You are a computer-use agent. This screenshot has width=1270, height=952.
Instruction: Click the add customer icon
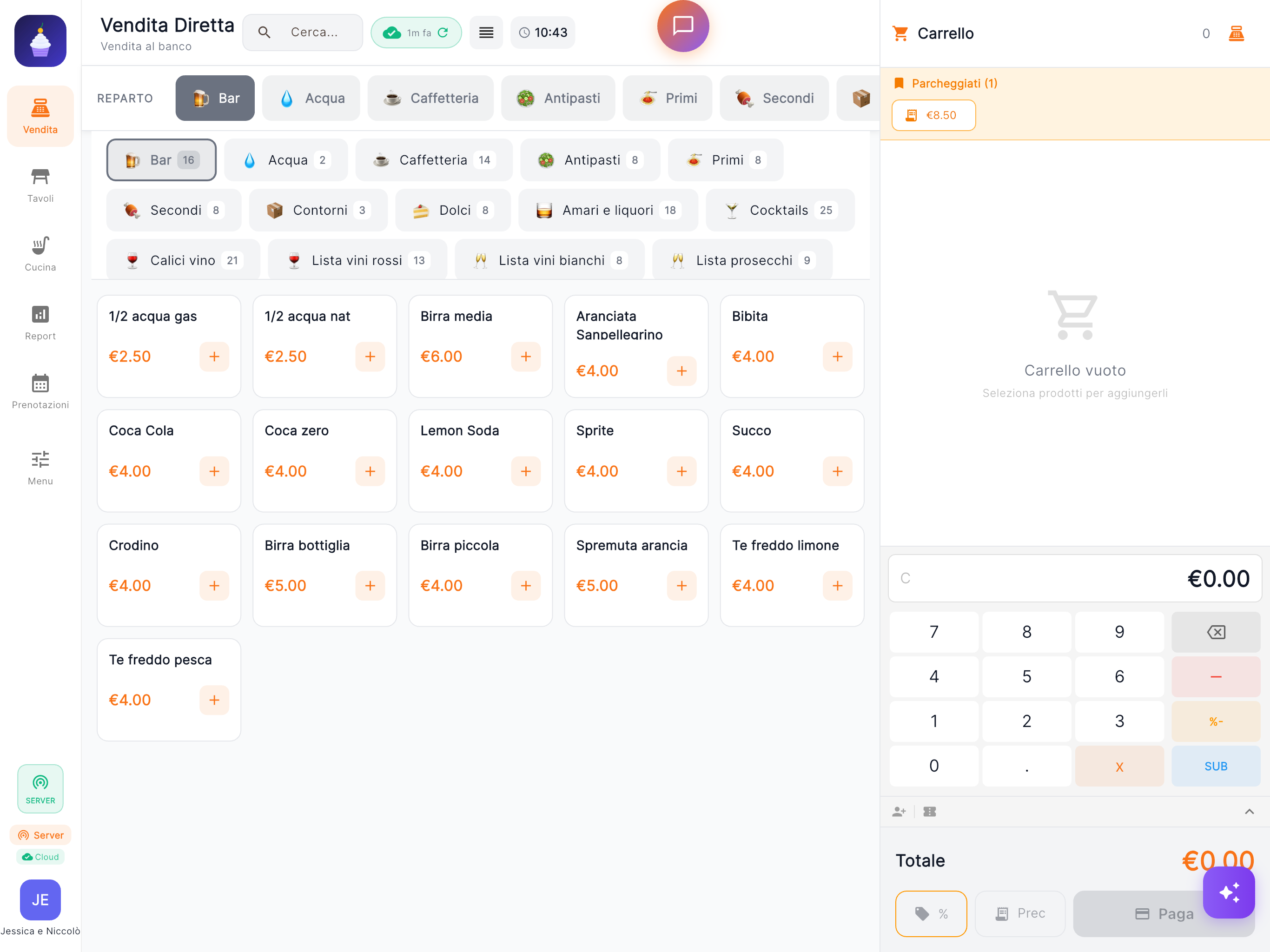point(899,811)
